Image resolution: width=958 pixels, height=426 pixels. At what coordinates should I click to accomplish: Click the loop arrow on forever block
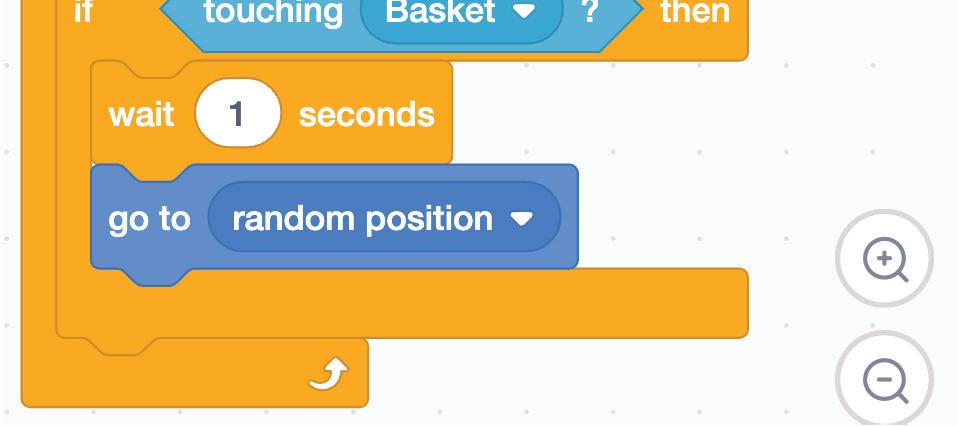pyautogui.click(x=327, y=374)
